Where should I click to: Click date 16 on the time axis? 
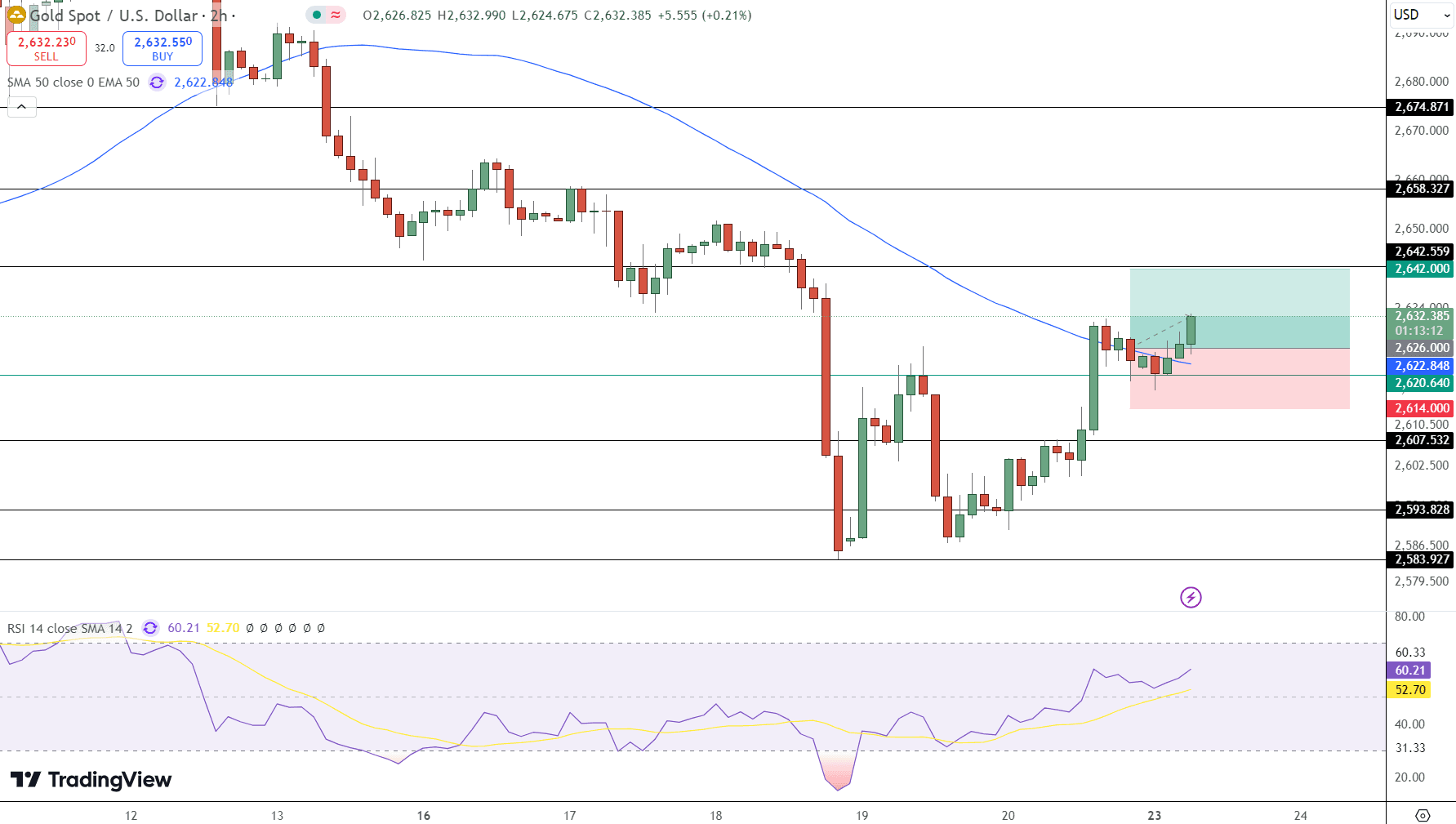coord(423,815)
